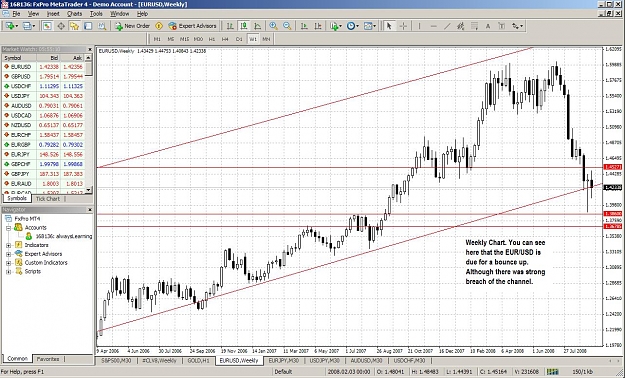Collapse the Accounts tree node
625x378 pixels.
pyautogui.click(x=8, y=228)
